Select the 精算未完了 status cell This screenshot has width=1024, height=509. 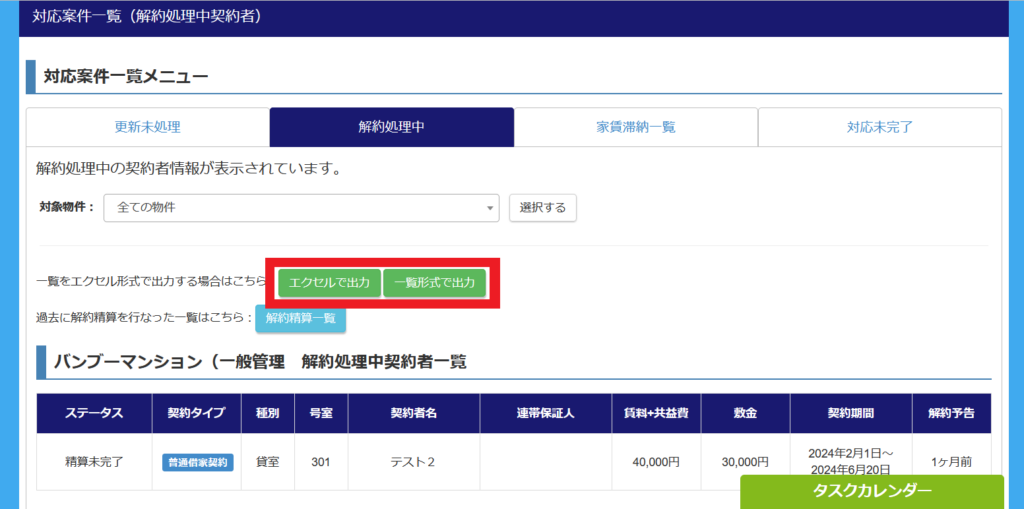pyautogui.click(x=94, y=462)
